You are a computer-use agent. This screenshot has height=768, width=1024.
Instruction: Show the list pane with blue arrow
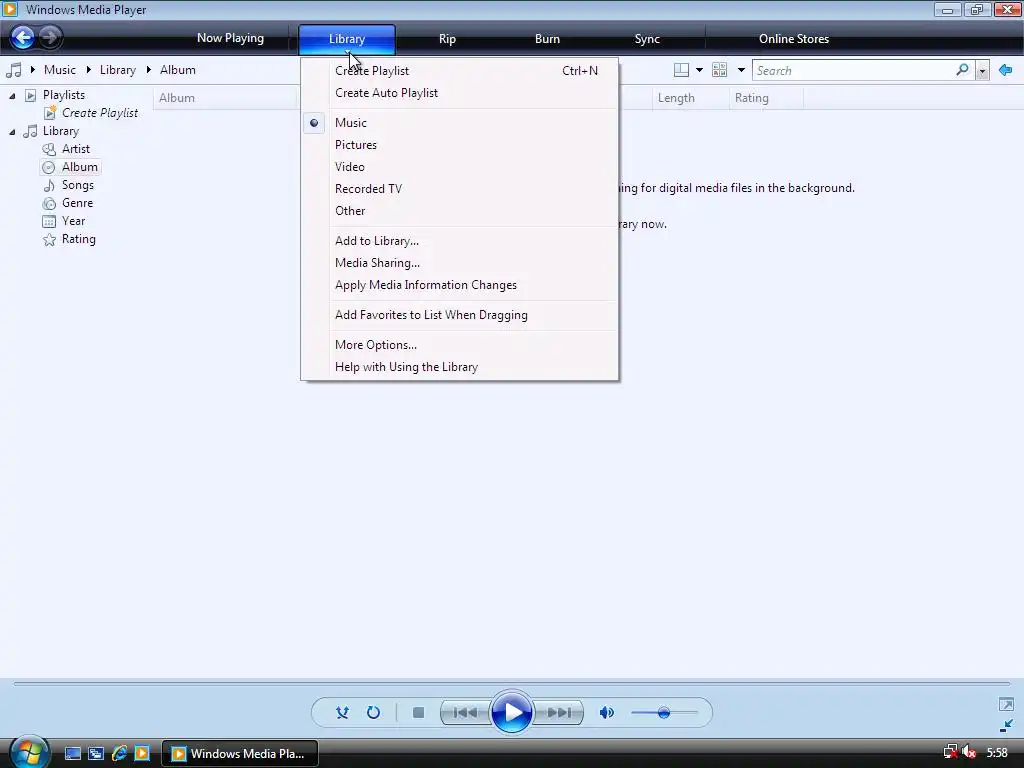[x=1006, y=70]
